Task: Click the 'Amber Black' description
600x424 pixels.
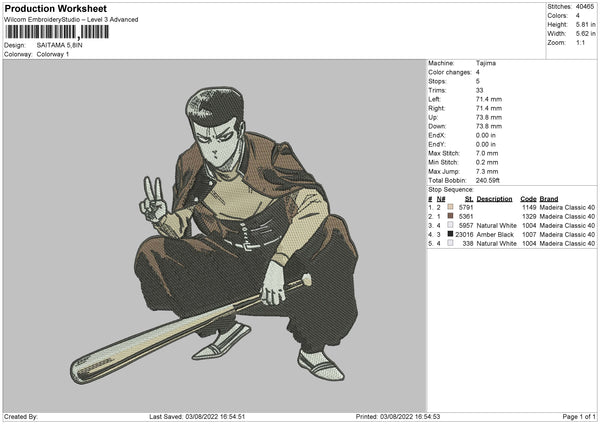Action: tap(495, 235)
